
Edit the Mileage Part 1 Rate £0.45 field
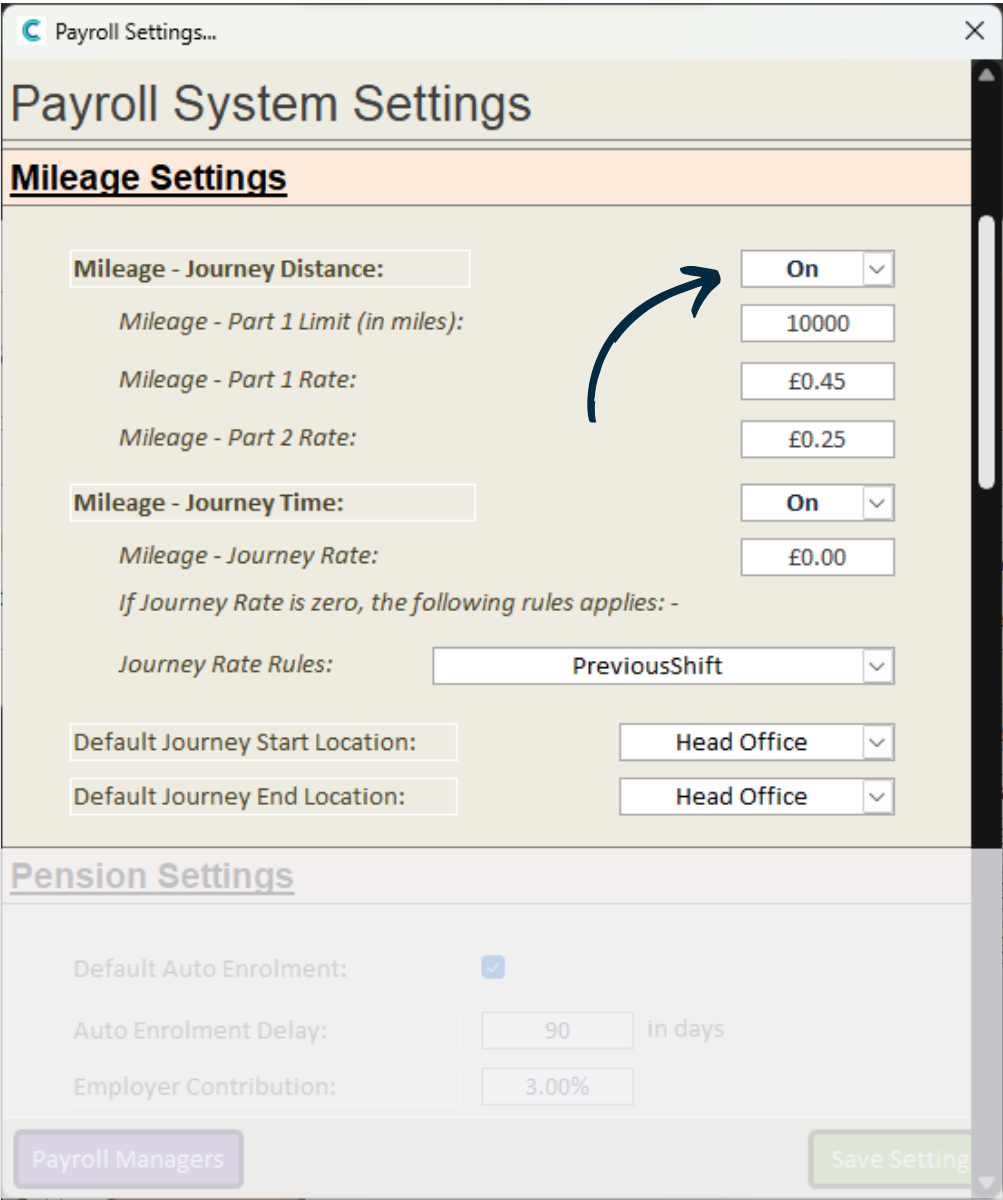pos(817,382)
